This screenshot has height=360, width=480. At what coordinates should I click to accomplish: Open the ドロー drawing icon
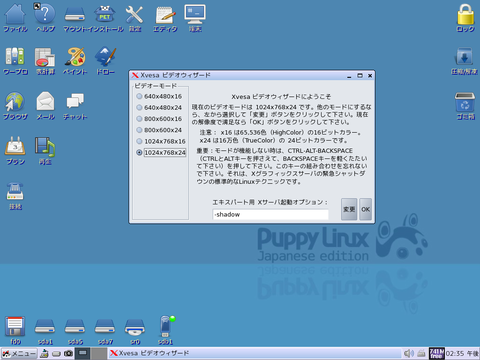point(105,56)
